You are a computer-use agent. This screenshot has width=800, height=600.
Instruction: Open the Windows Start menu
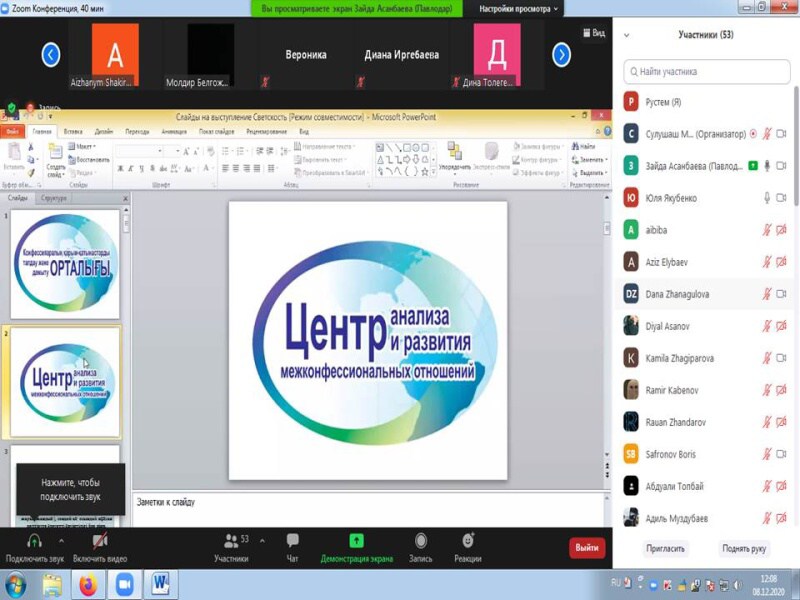[x=15, y=585]
